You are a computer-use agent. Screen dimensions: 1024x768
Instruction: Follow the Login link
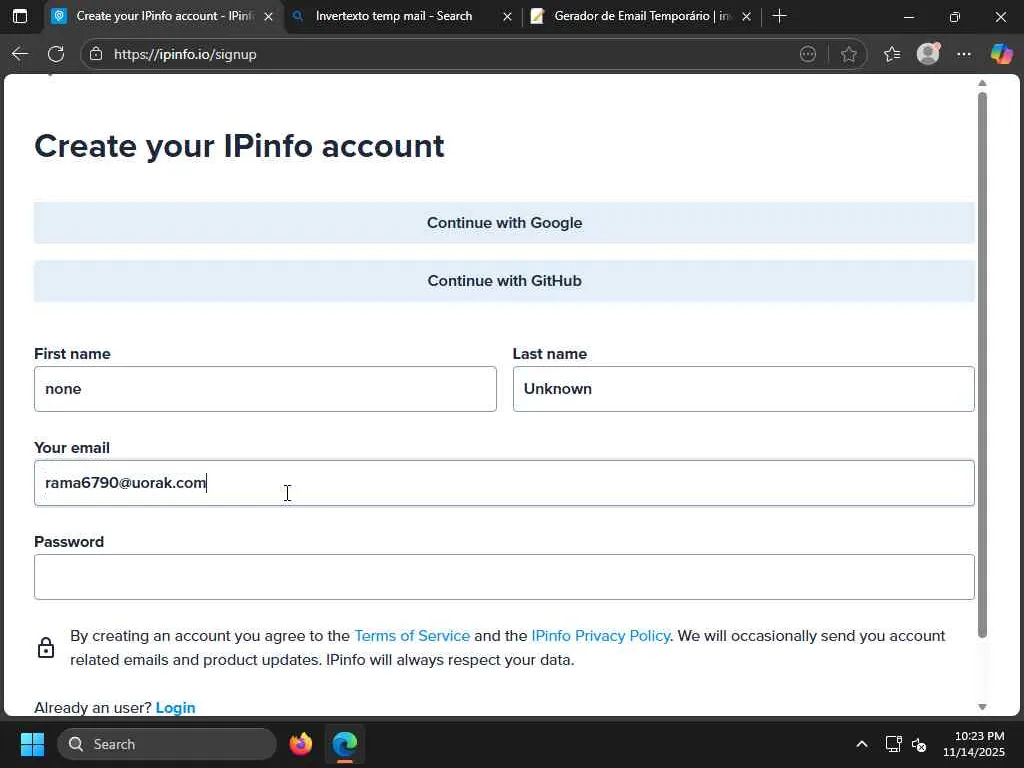pos(175,708)
